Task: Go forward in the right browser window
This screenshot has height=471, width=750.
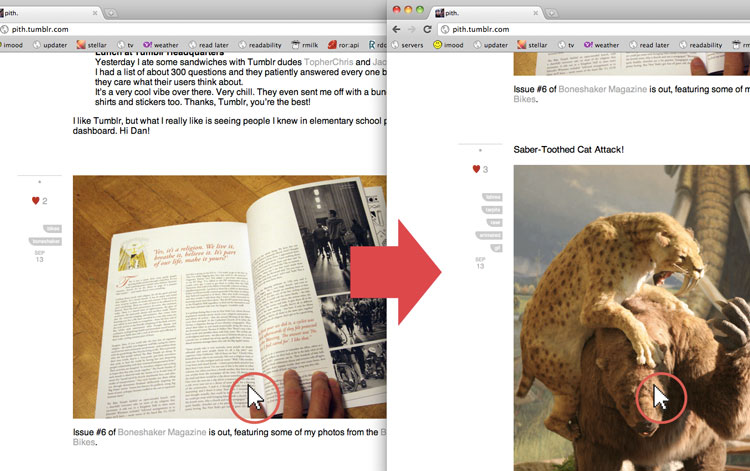Action: pyautogui.click(x=411, y=29)
